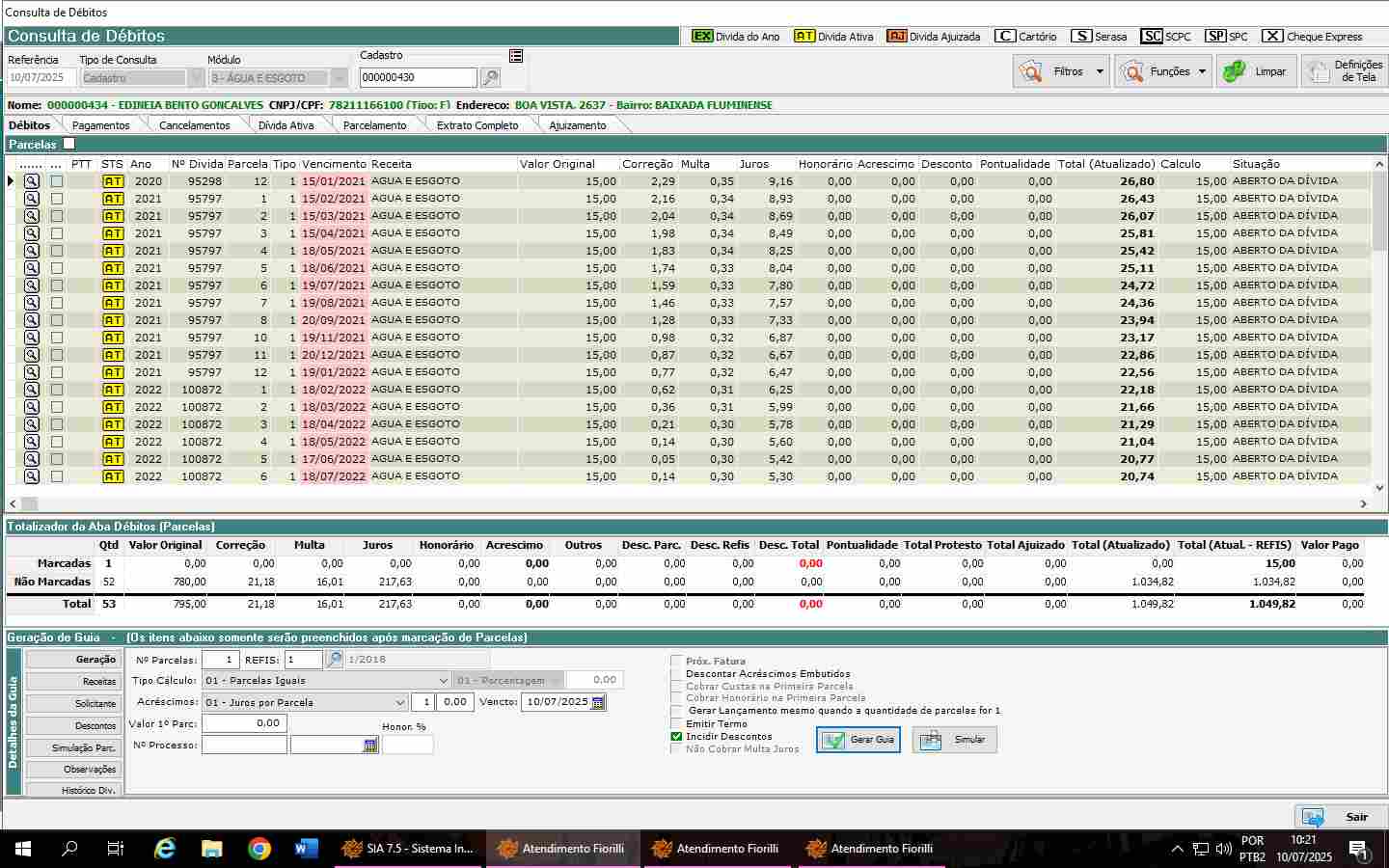Image resolution: width=1389 pixels, height=868 pixels.
Task: Open the Extrato Completo tab
Action: [477, 125]
